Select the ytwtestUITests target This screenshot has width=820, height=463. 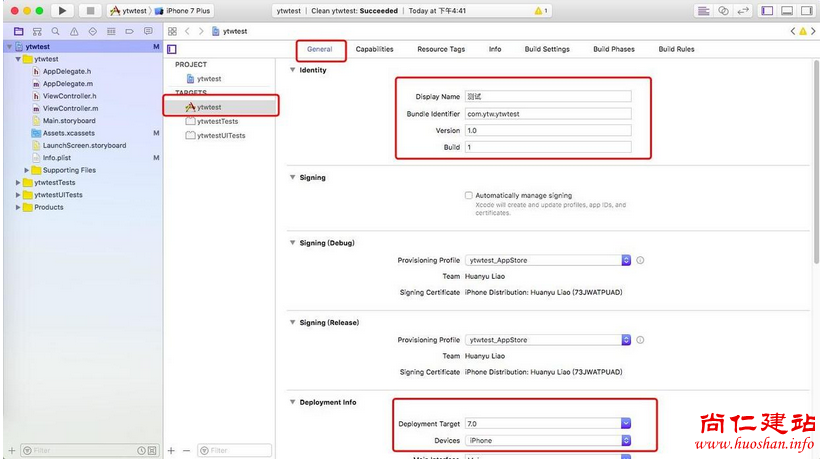(x=220, y=136)
